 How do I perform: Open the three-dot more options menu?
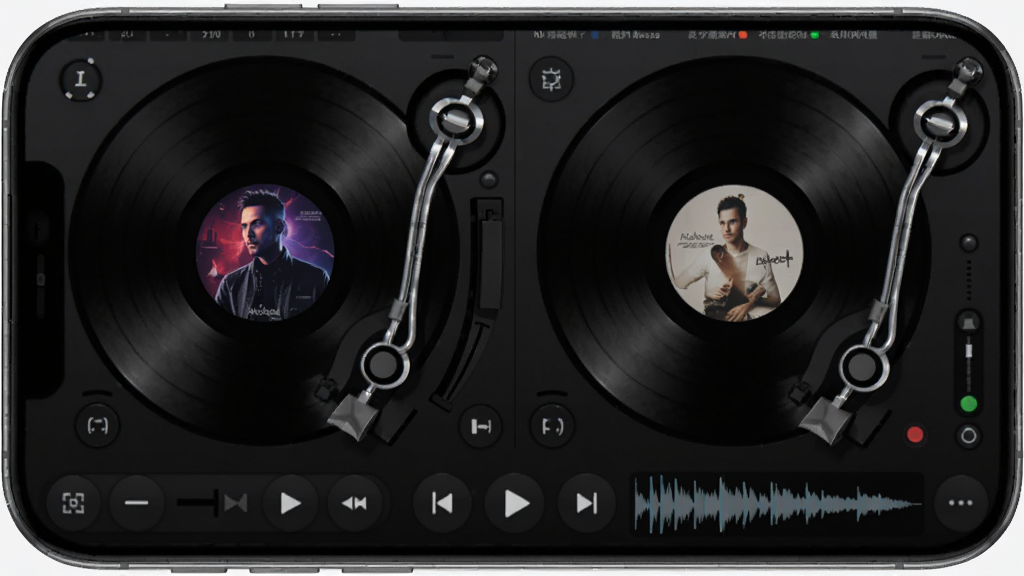(x=961, y=503)
